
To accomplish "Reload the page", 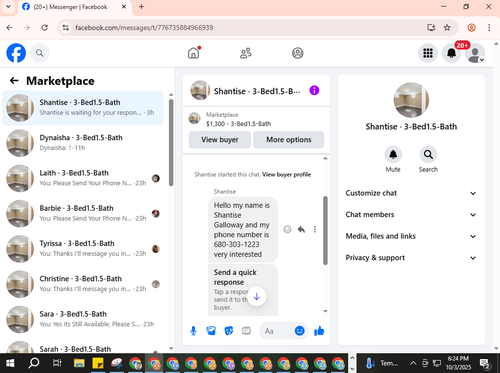I will (44, 27).
